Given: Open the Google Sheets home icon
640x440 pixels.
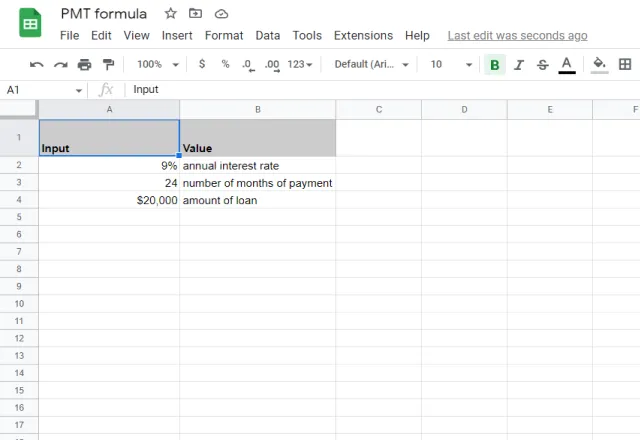Looking at the screenshot, I should pos(30,23).
